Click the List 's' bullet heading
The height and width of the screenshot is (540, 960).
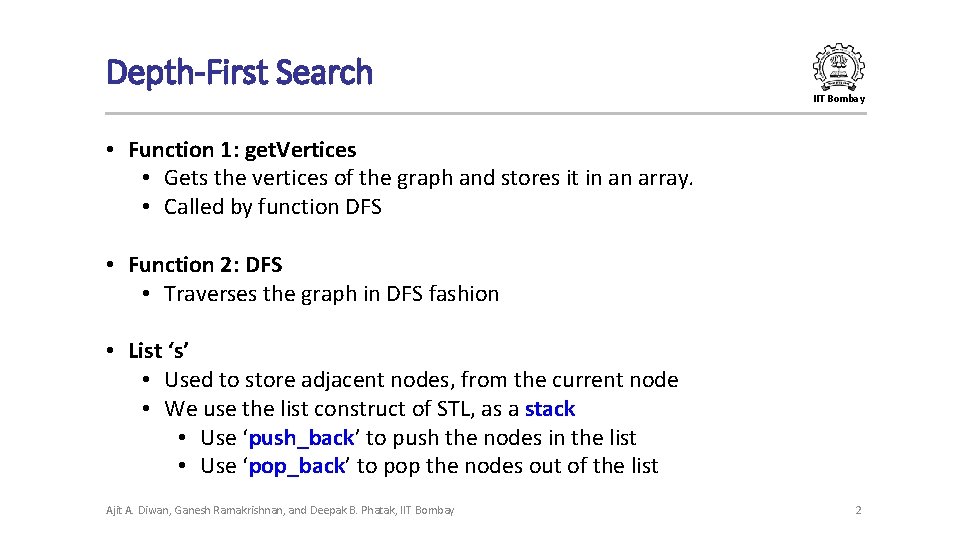tap(159, 351)
